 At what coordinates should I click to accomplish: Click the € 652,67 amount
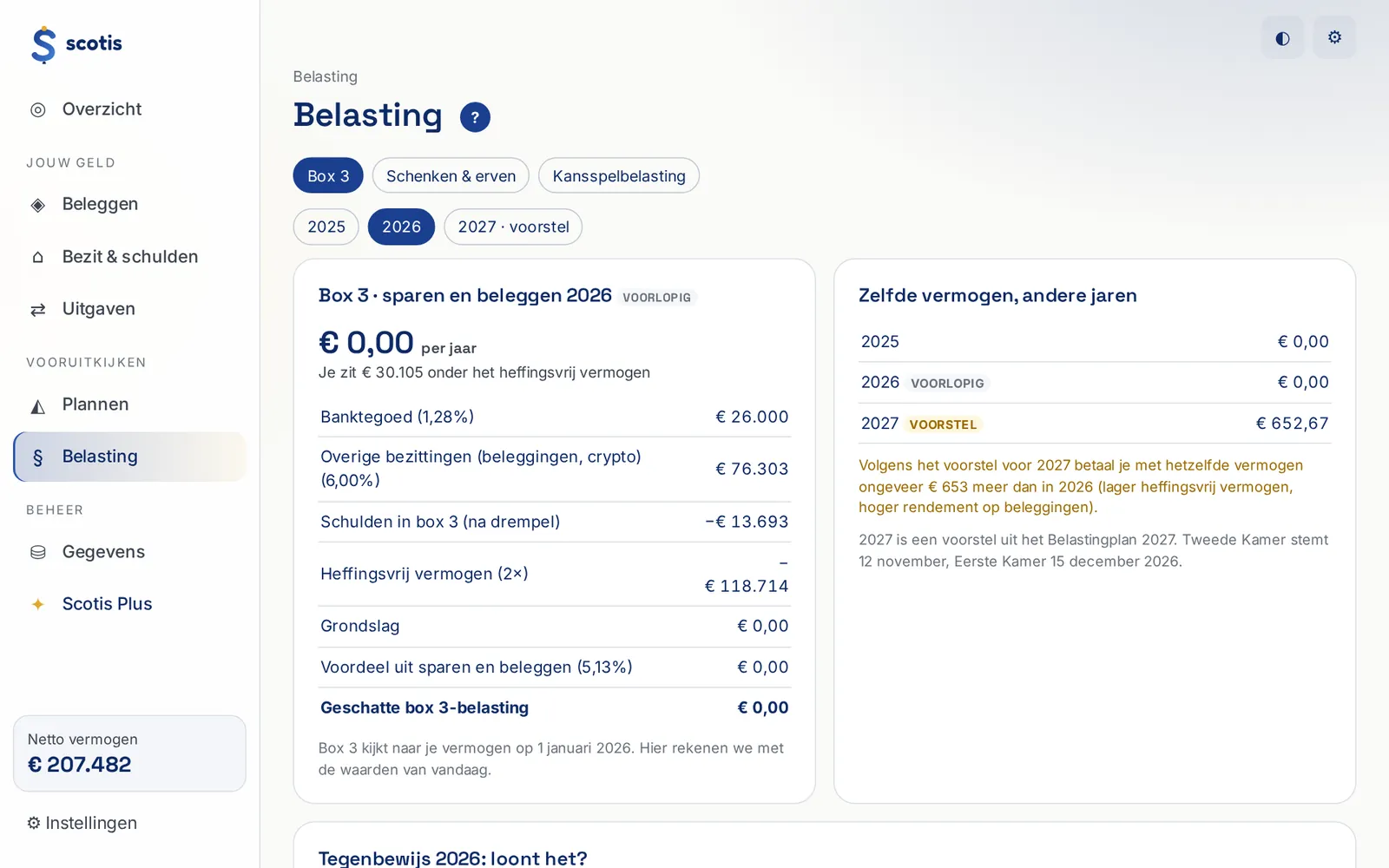click(1293, 424)
